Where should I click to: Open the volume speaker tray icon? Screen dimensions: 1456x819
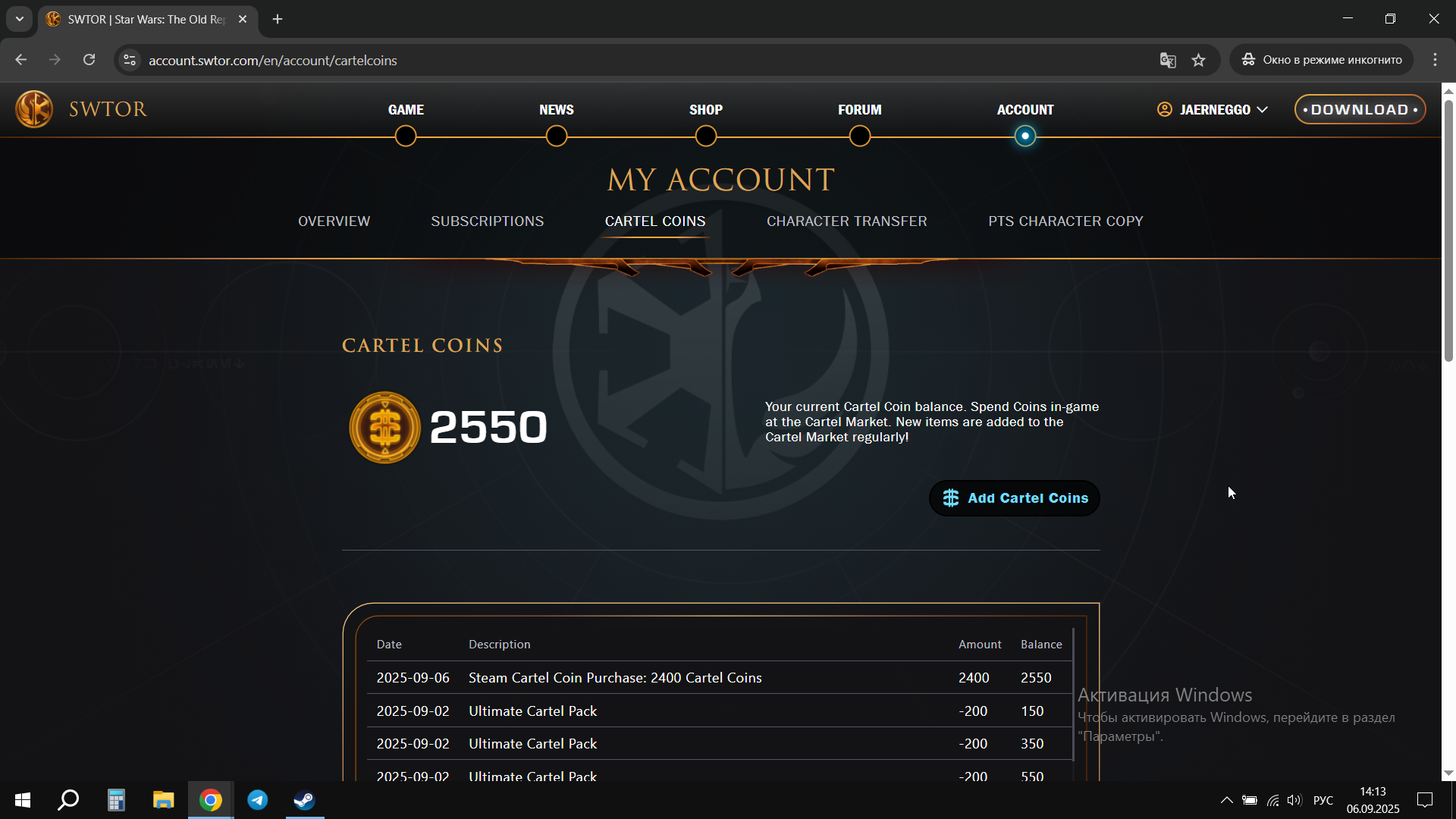point(1294,800)
